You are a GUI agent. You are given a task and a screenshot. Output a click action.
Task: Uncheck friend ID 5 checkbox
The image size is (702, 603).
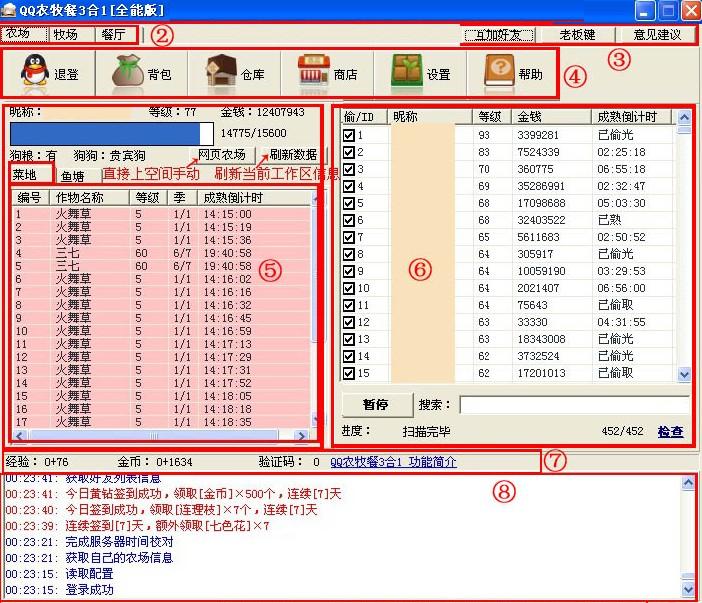click(x=348, y=203)
